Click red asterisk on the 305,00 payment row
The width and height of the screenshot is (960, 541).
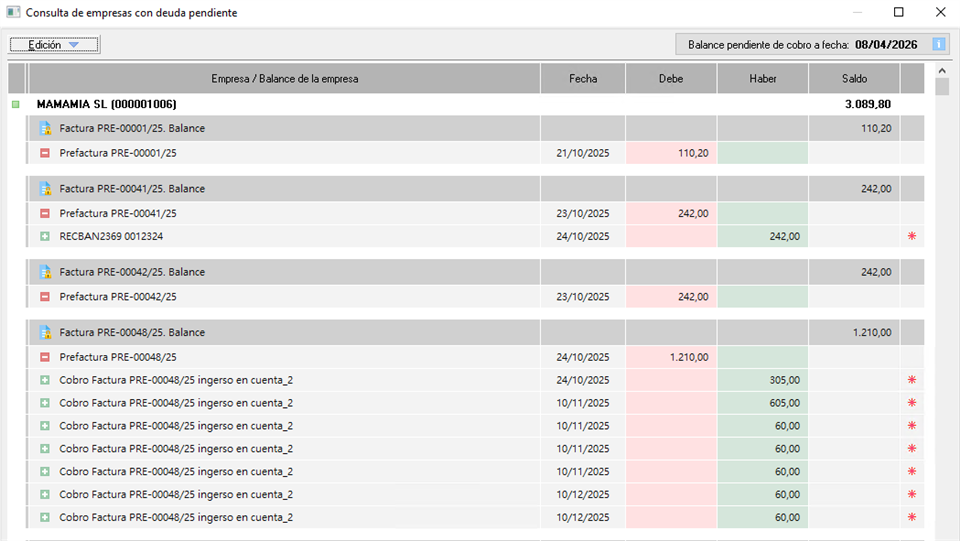click(x=911, y=380)
